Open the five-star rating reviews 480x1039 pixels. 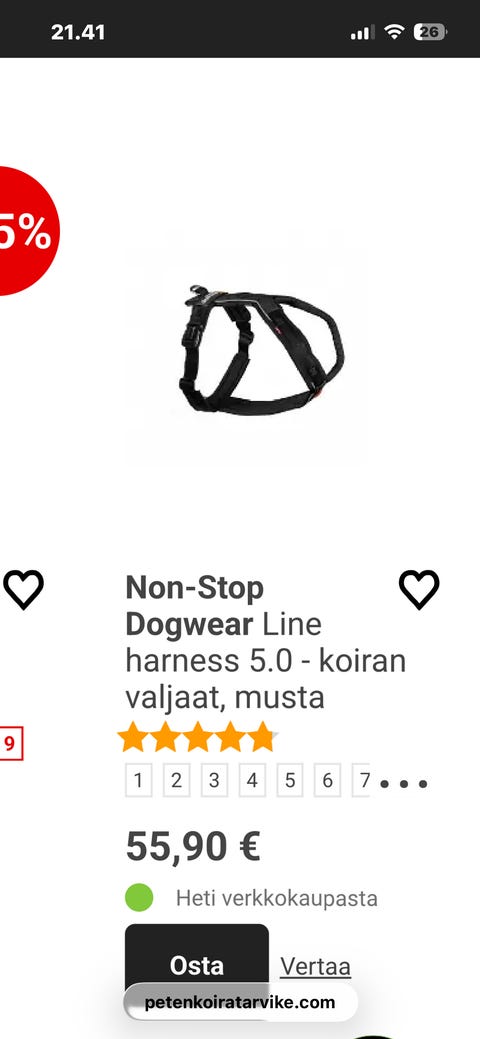[x=198, y=737]
